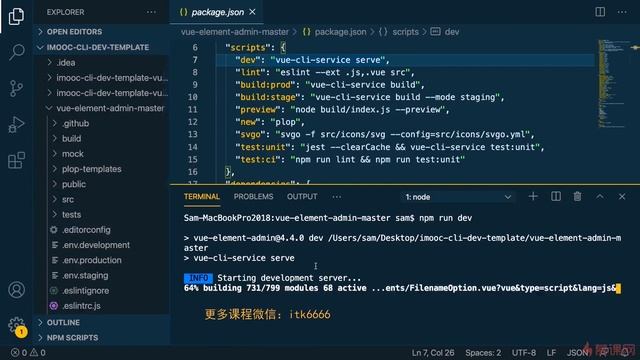Open the .eslintignore file
This screenshot has height=360, width=640.
101,291
